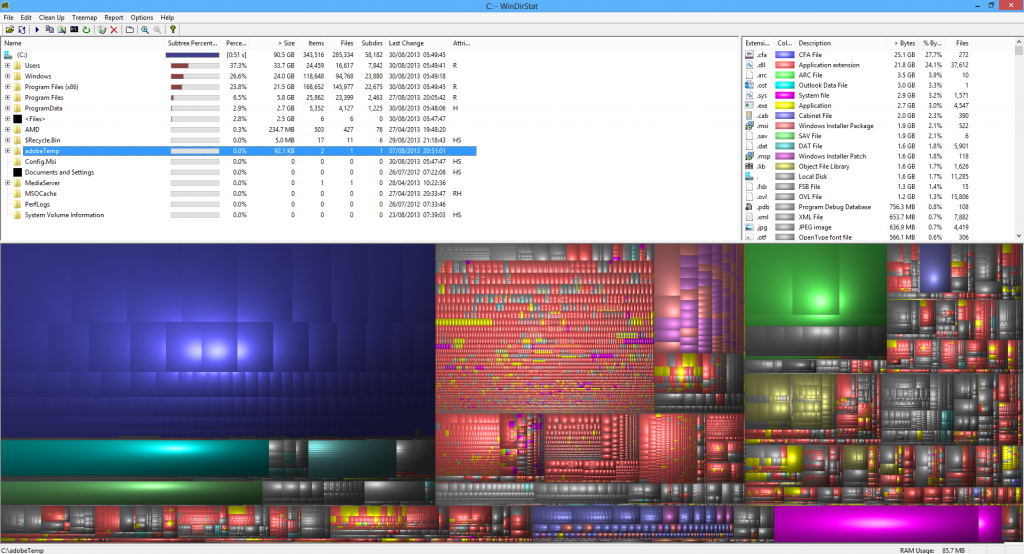Click the Command Prompt Here toolbar icon

[74, 29]
